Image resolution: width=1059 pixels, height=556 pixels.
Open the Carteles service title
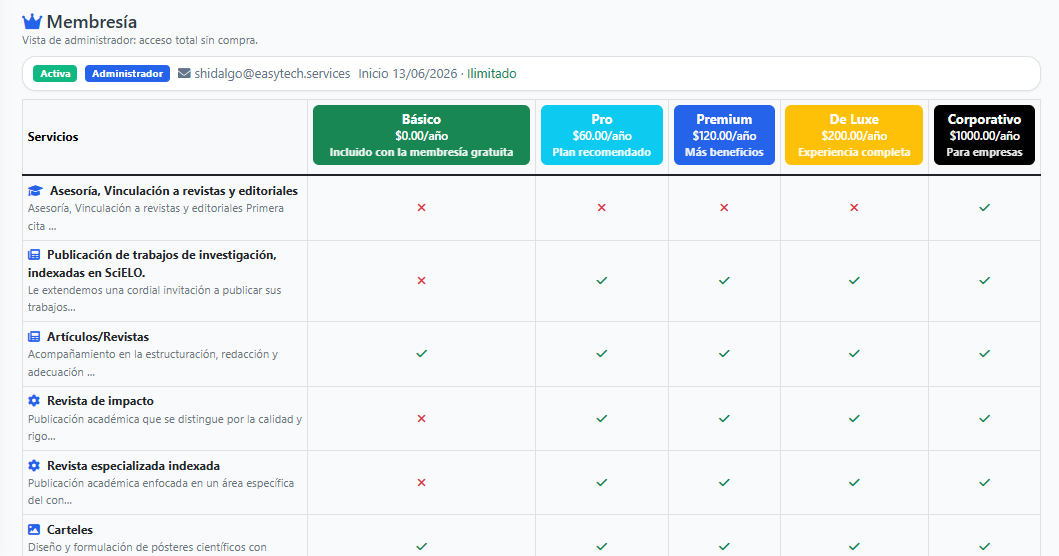click(x=70, y=530)
